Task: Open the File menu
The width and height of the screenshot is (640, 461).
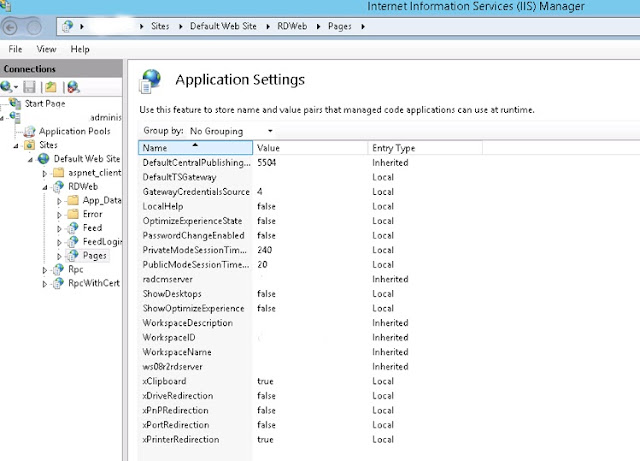Action: click(16, 49)
